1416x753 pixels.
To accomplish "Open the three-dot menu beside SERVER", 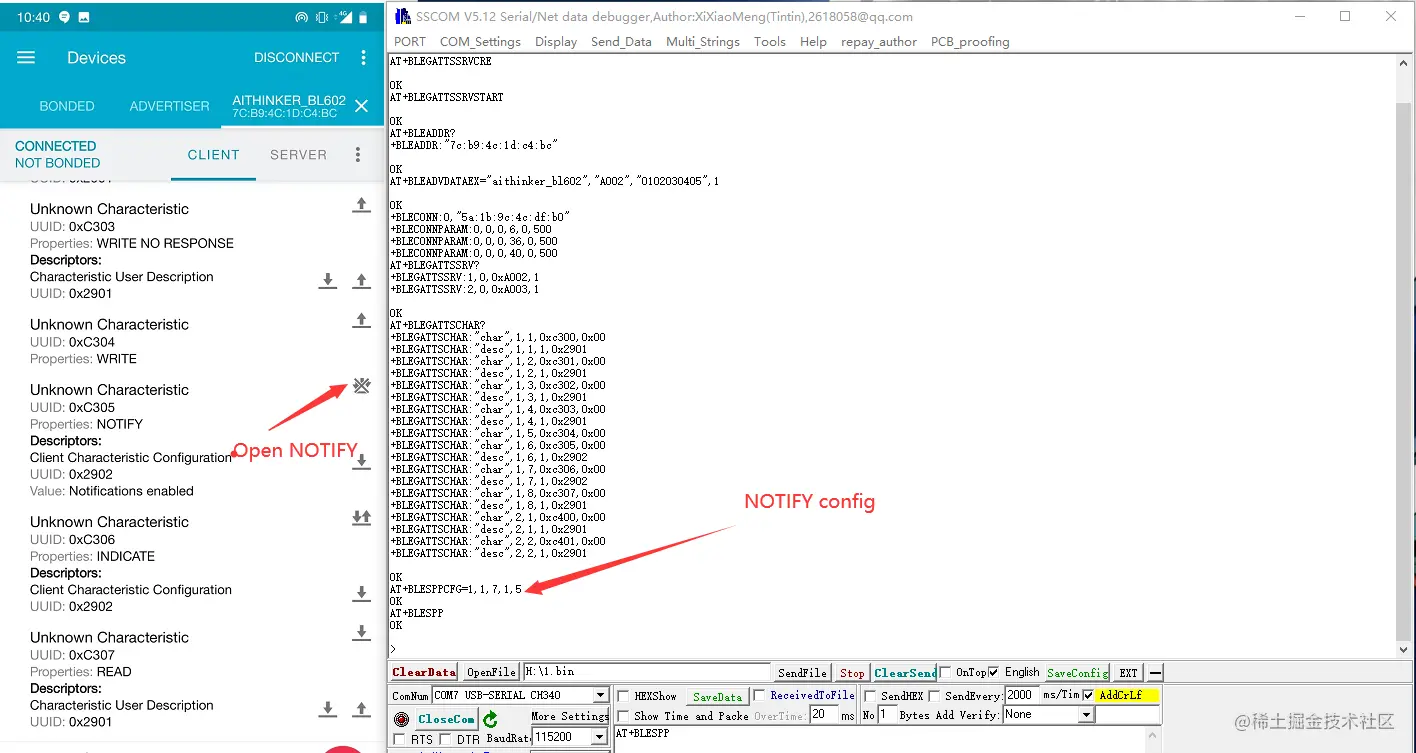I will click(x=358, y=155).
